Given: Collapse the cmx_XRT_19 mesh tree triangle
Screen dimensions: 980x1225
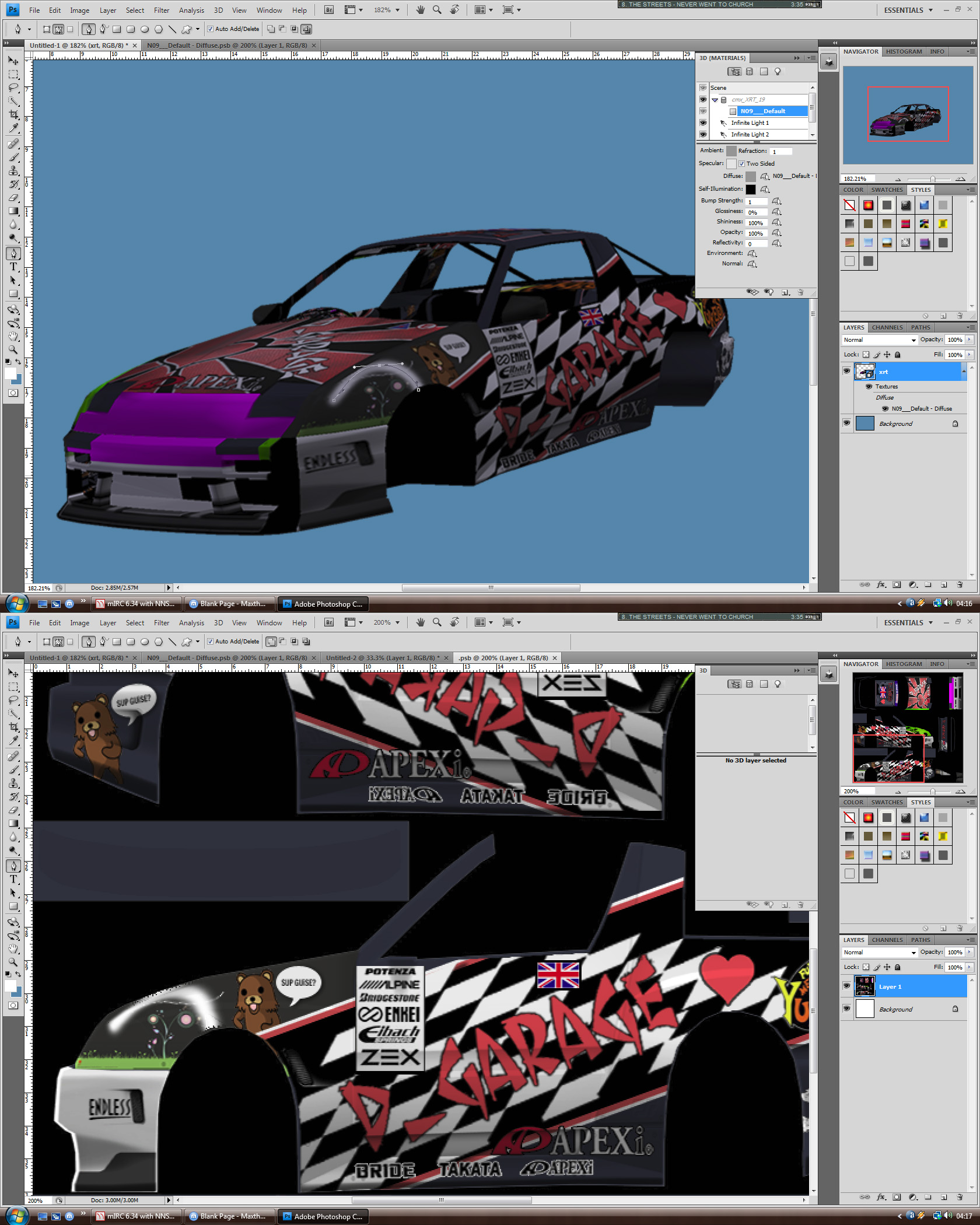Looking at the screenshot, I should (715, 100).
